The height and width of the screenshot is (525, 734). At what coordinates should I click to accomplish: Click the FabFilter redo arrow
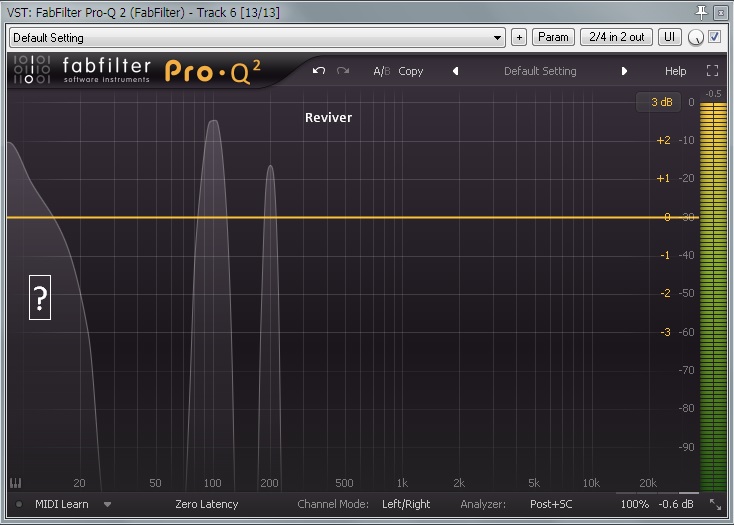343,71
